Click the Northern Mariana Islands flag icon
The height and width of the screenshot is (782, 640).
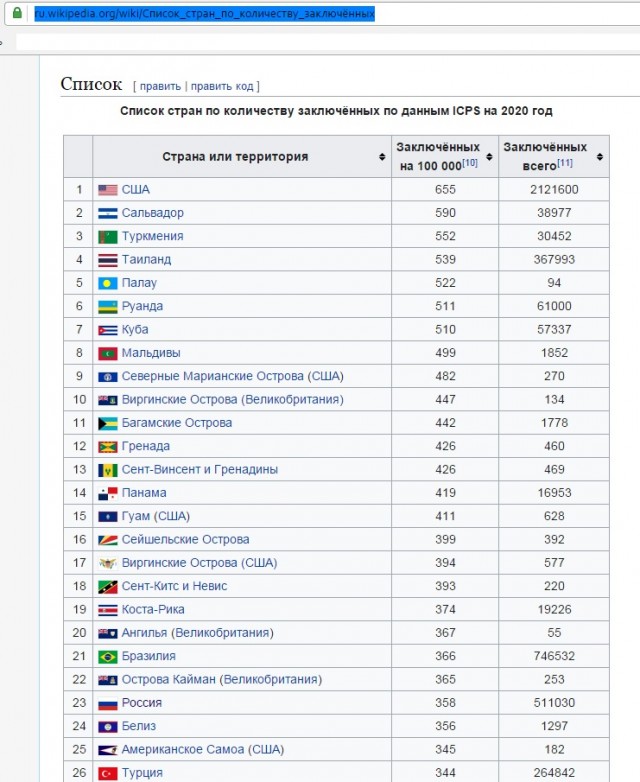coord(108,377)
